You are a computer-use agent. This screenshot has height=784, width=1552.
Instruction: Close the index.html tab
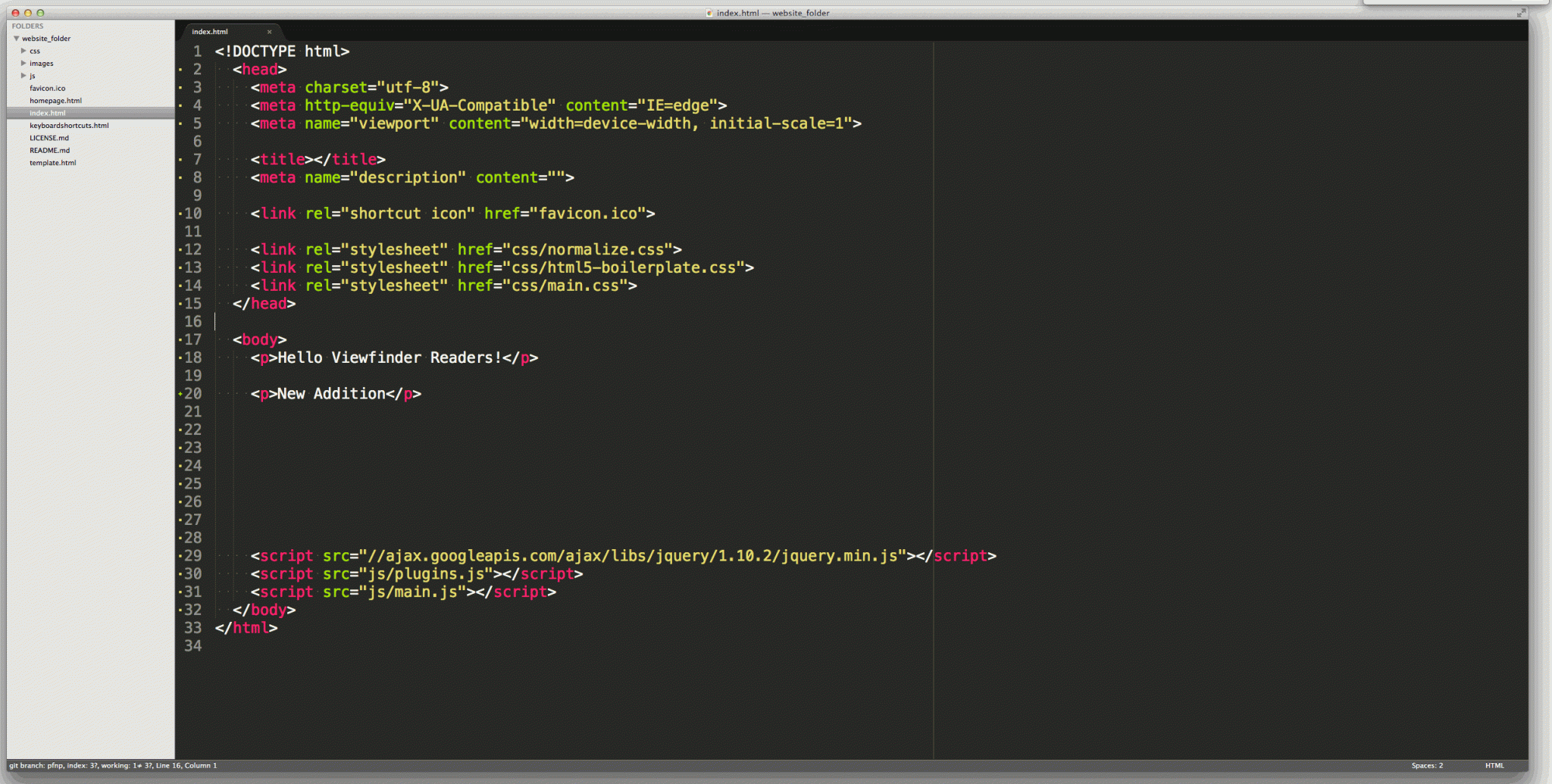click(x=270, y=32)
